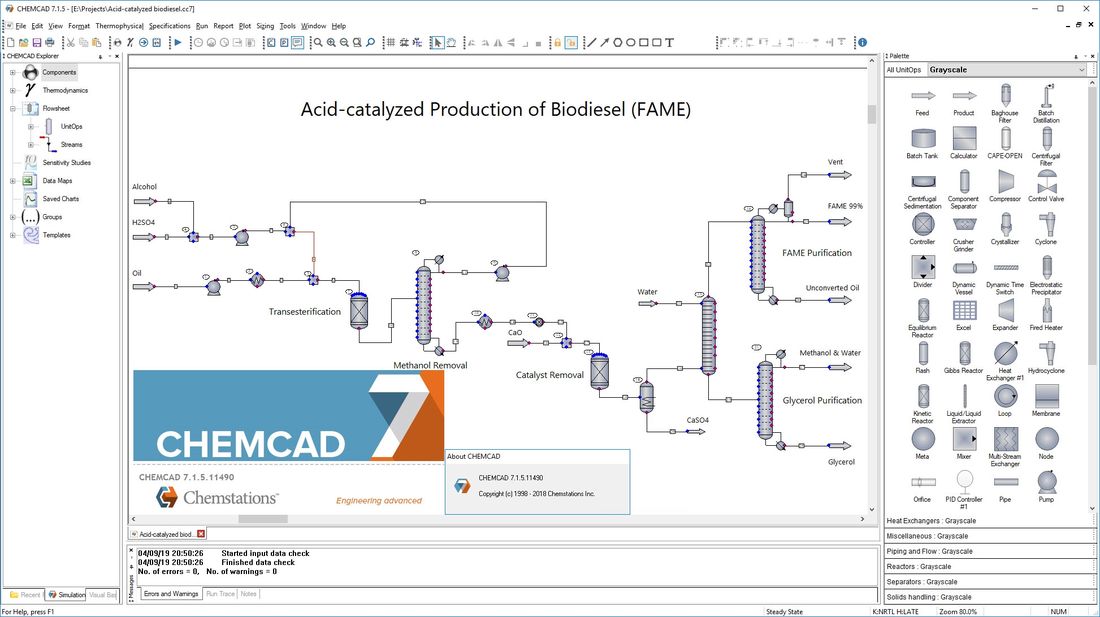Expand Reactors : Grayscale palette group

pyautogui.click(x=988, y=567)
